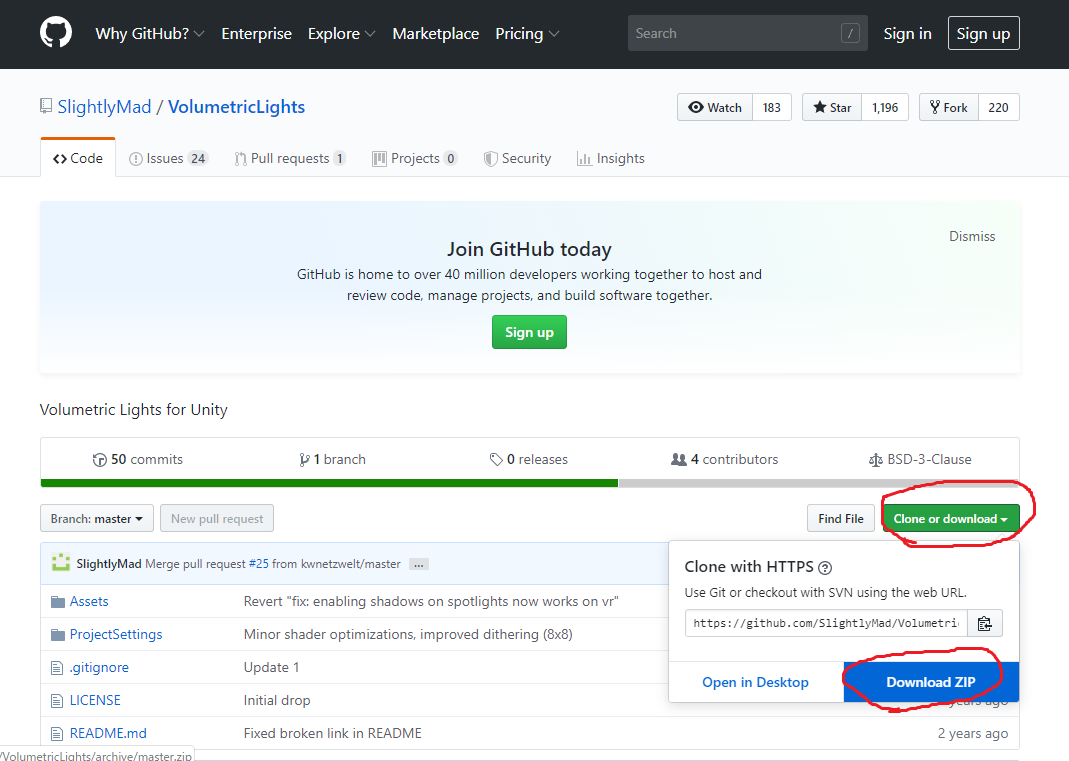Screen dimensions: 1069x761
Task: Open commit 'Minor shader optimizations, improved dithering (8x8)'
Action: point(408,634)
